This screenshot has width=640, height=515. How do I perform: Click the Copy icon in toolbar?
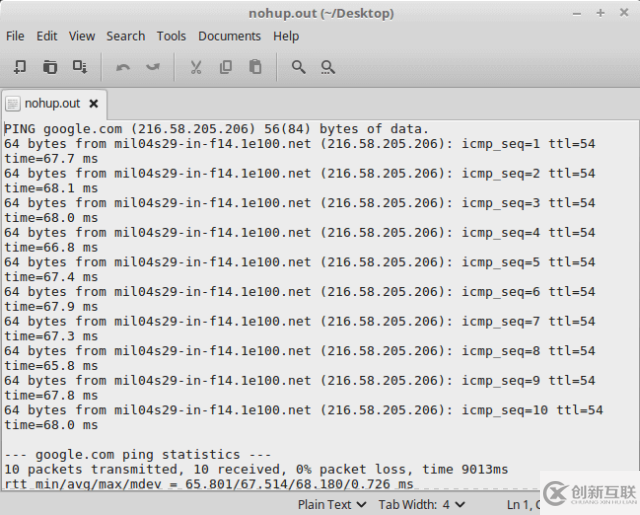226,67
